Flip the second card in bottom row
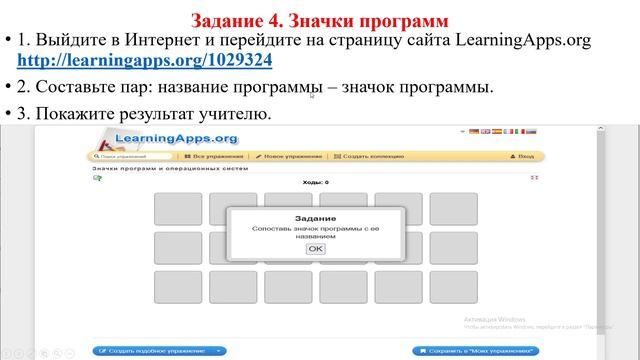640x360 pixels. [x=233, y=287]
